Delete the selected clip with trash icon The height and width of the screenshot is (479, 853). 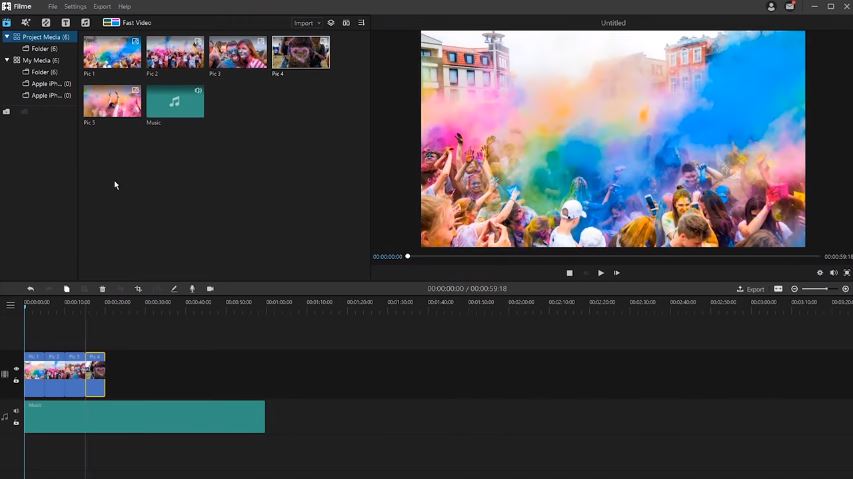pyautogui.click(x=102, y=289)
